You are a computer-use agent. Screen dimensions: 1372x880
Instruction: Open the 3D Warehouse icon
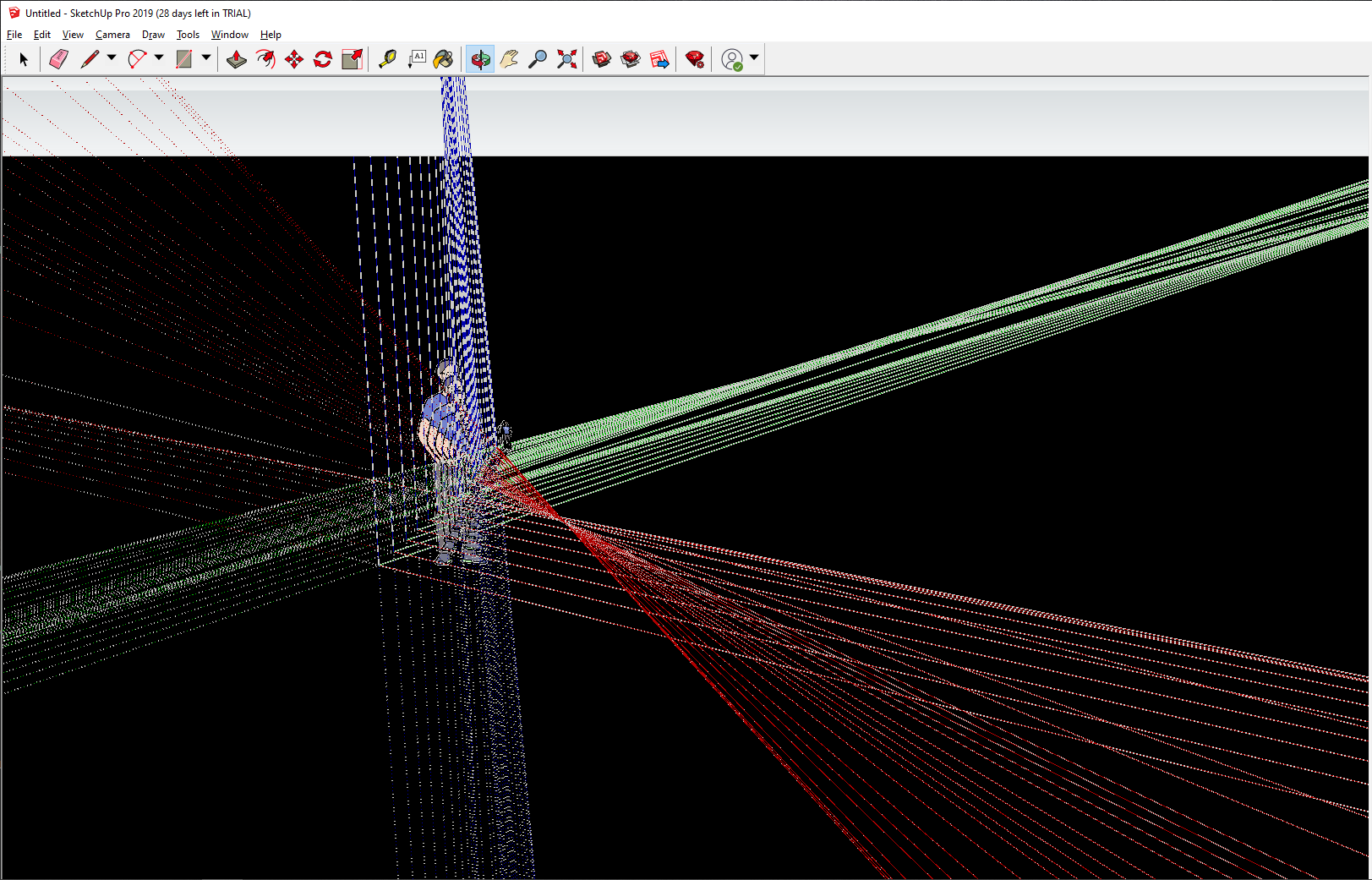click(x=602, y=59)
